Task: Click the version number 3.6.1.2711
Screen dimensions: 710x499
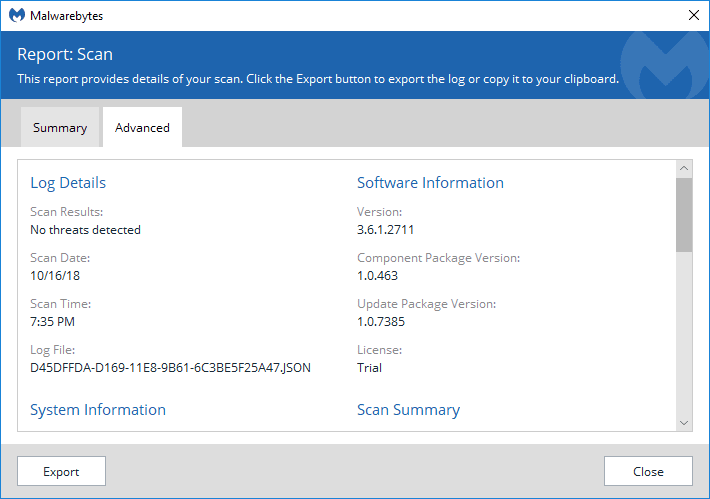Action: [x=385, y=230]
